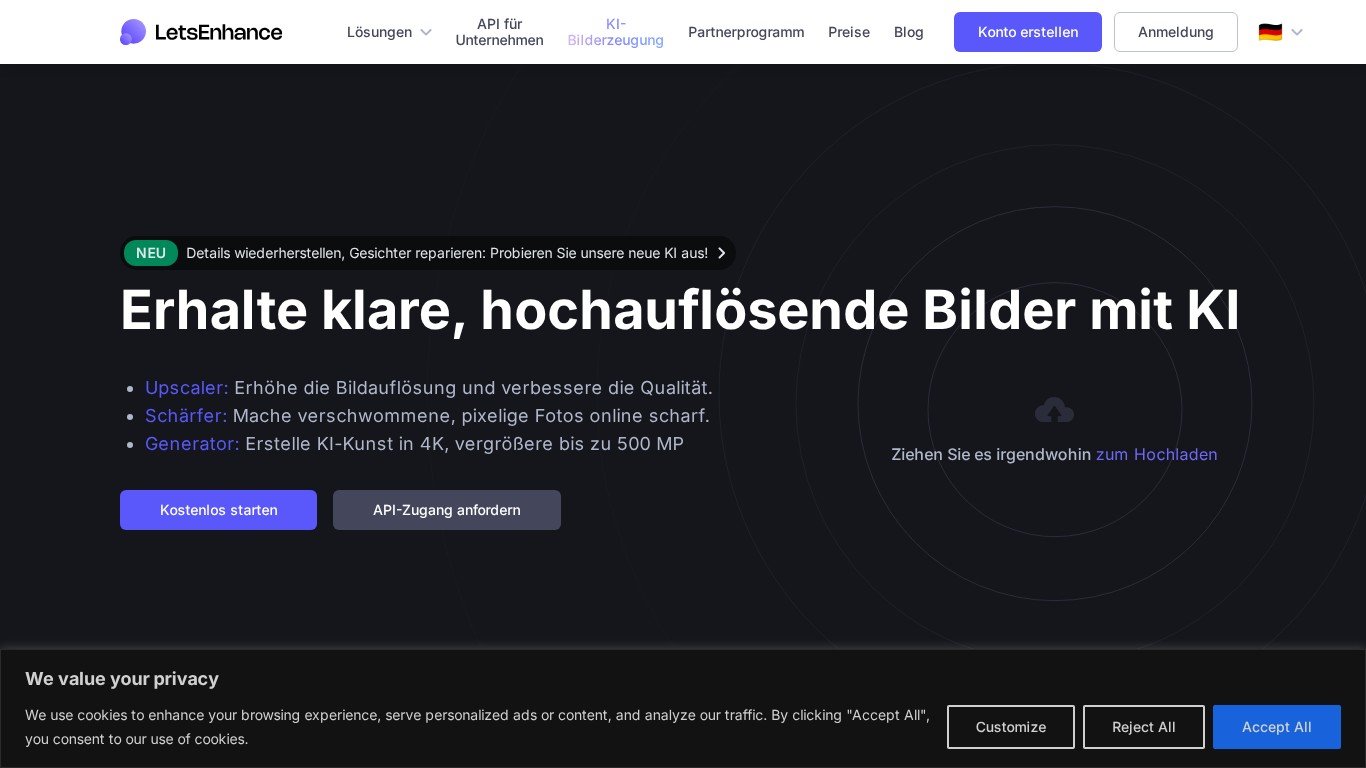This screenshot has width=1366, height=768.
Task: Click the zum Hochladen link
Action: pos(1156,454)
